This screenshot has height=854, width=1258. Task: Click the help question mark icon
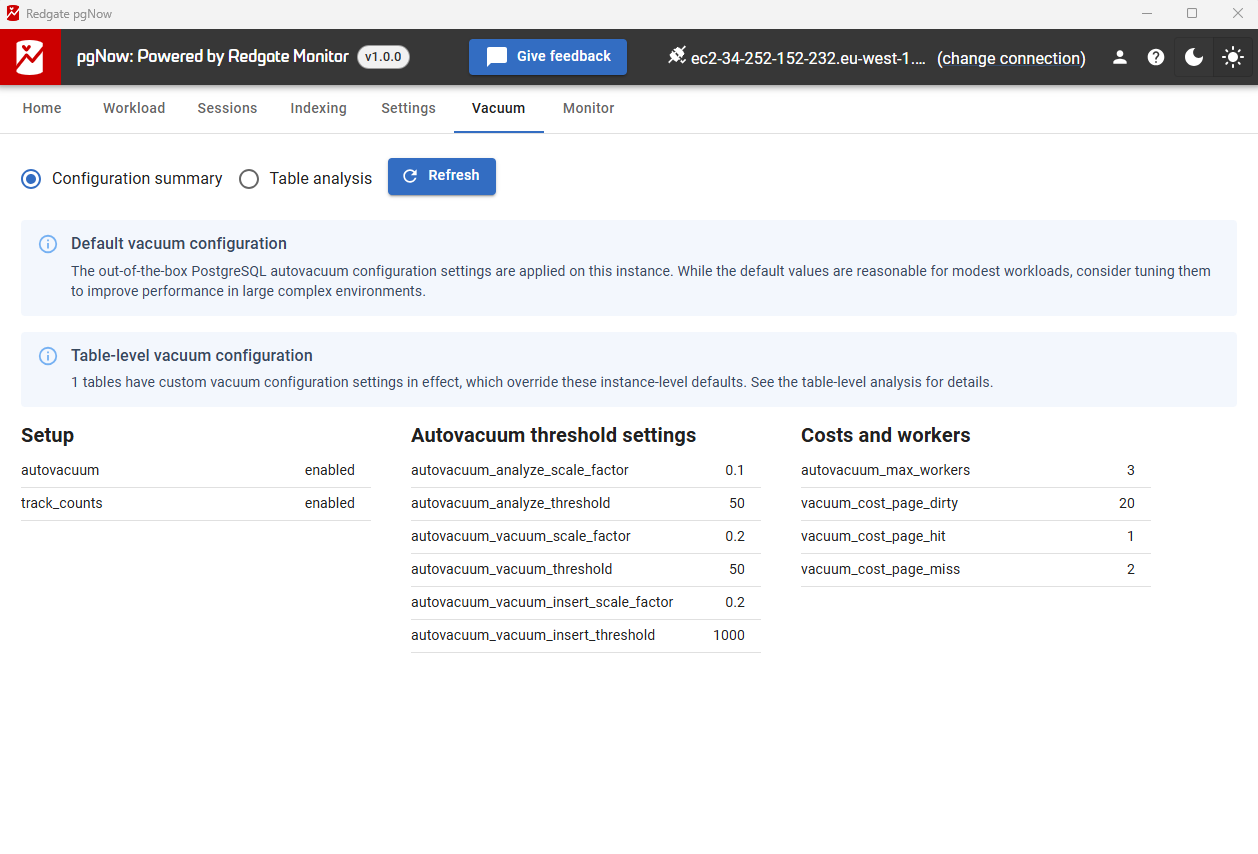click(1156, 58)
